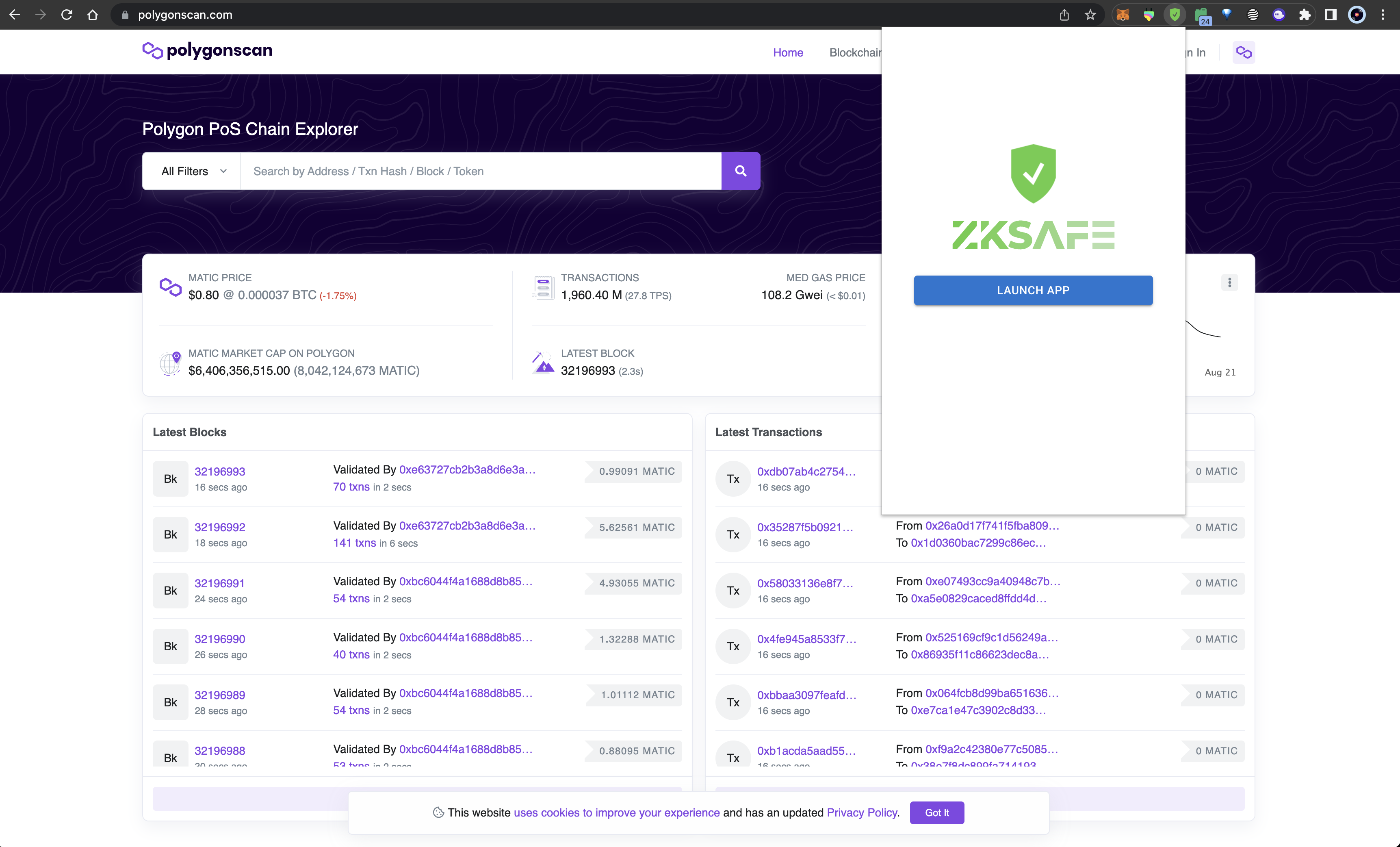Open the chart three-dot options menu

click(x=1229, y=282)
